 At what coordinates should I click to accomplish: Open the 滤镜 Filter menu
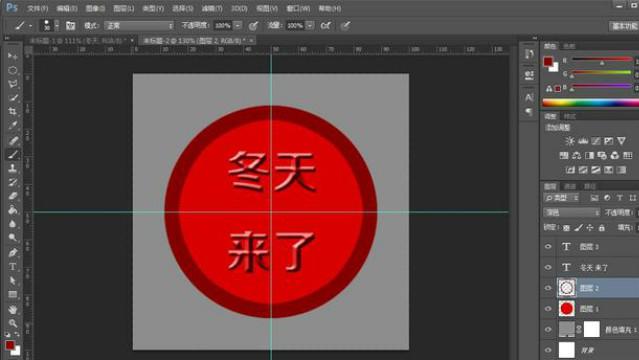[212, 8]
